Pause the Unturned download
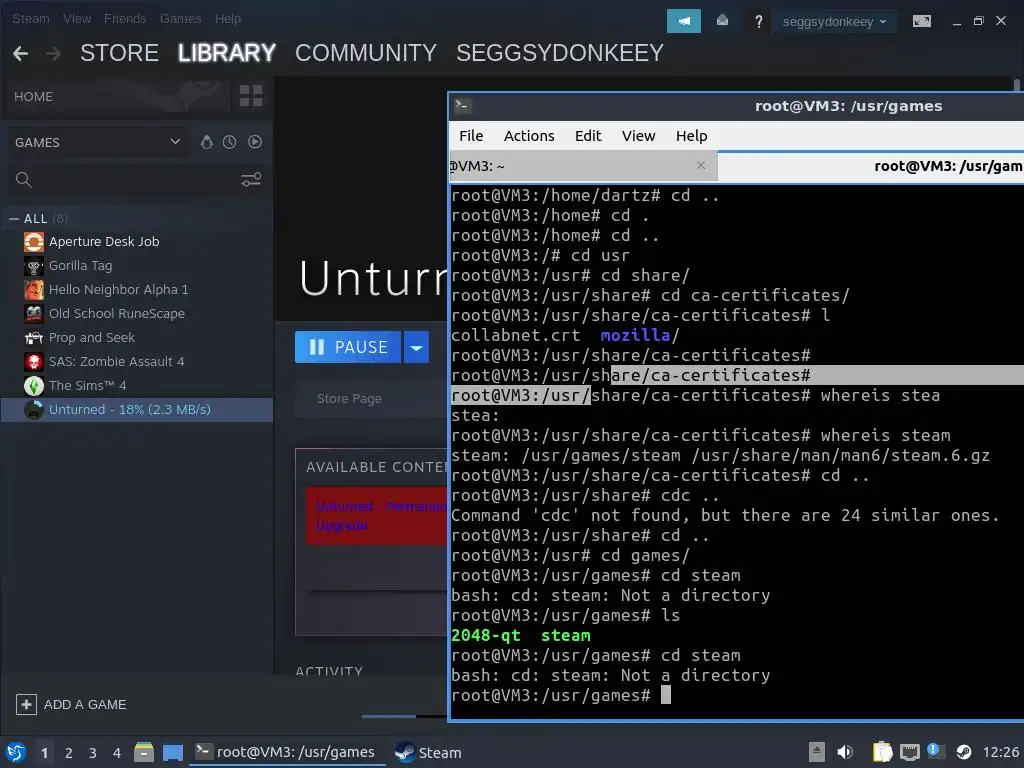1024x768 pixels. [348, 347]
